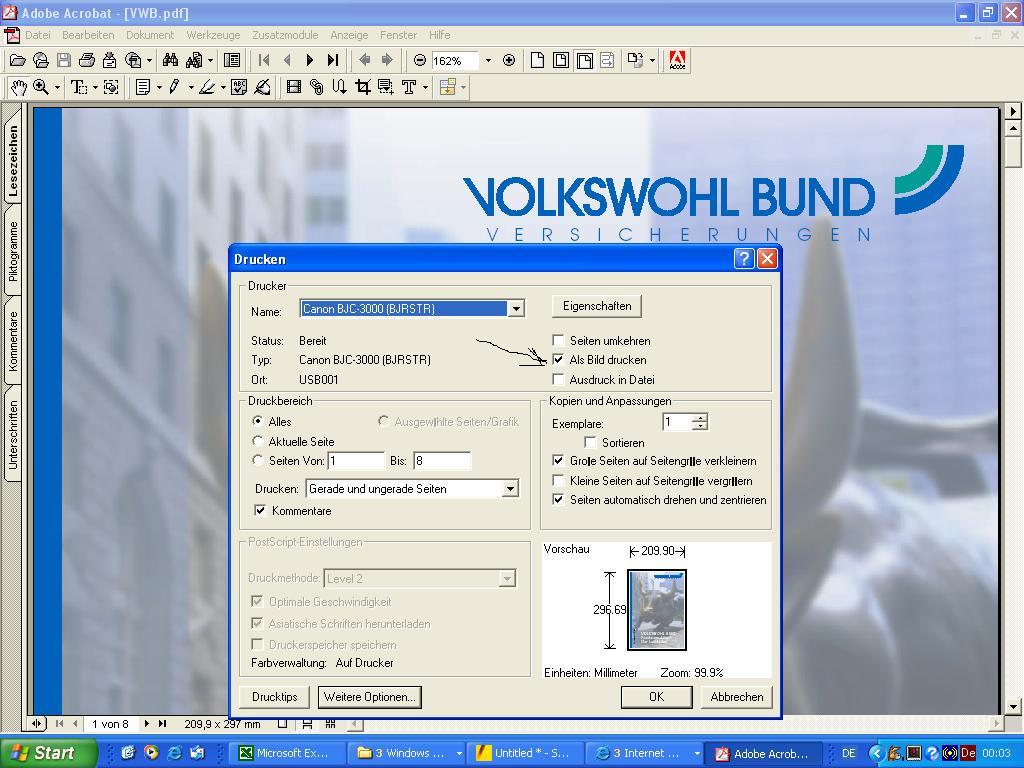
Task: Enable Seiten umkehren checkbox
Action: (558, 341)
